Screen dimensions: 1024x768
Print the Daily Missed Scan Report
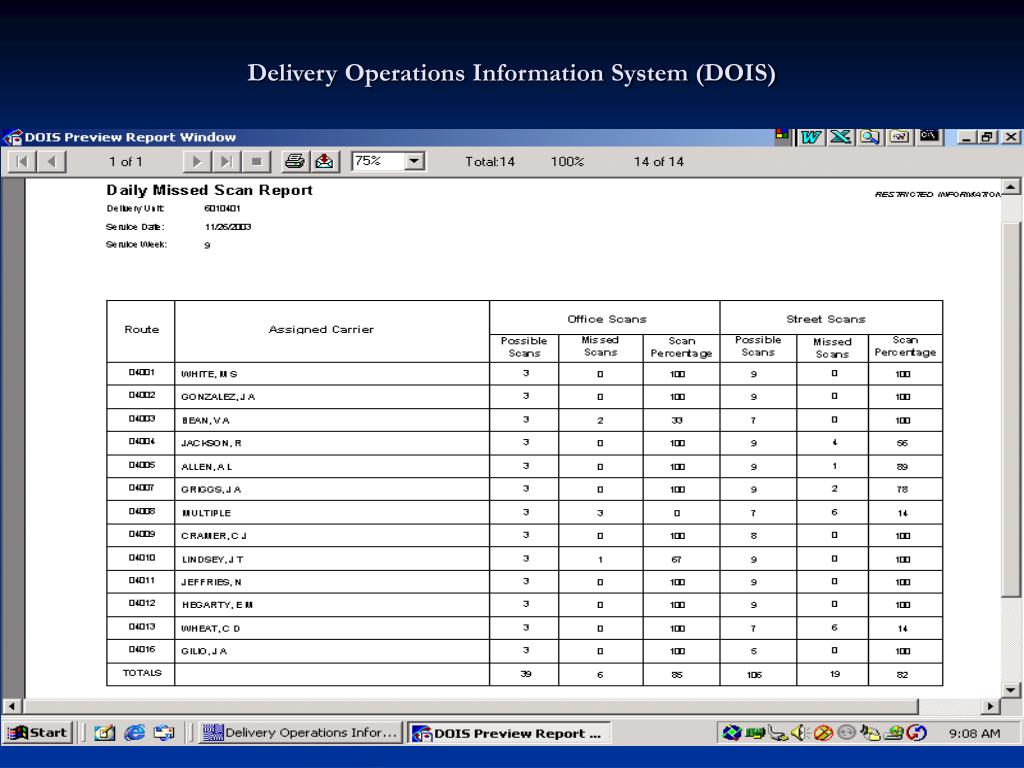click(295, 161)
